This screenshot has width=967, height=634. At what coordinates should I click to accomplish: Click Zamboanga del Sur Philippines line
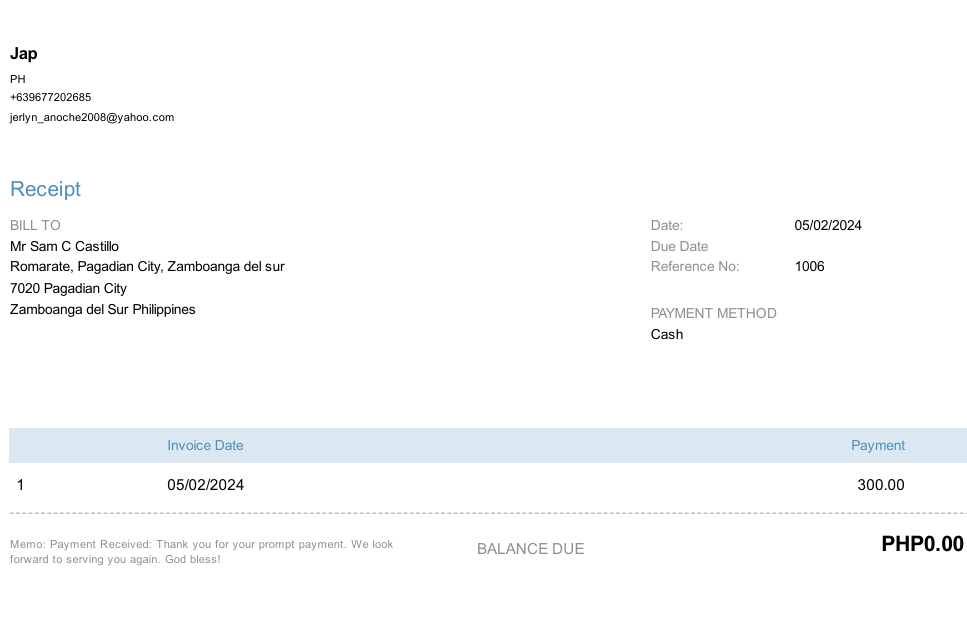click(x=102, y=309)
